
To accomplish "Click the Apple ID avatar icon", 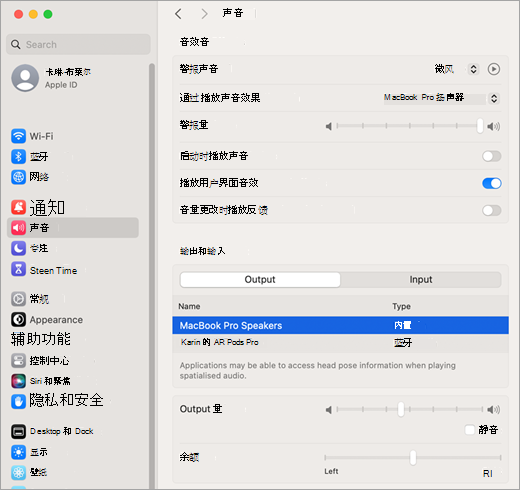I will (x=25, y=78).
